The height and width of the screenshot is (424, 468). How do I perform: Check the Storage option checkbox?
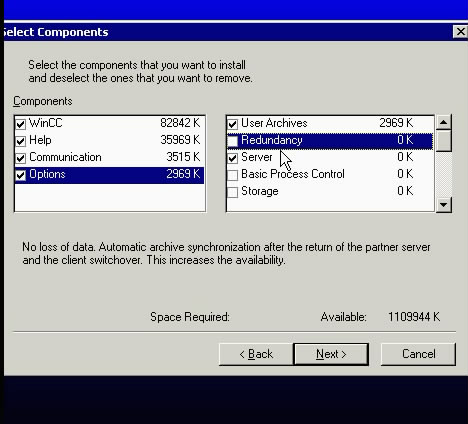click(x=233, y=192)
